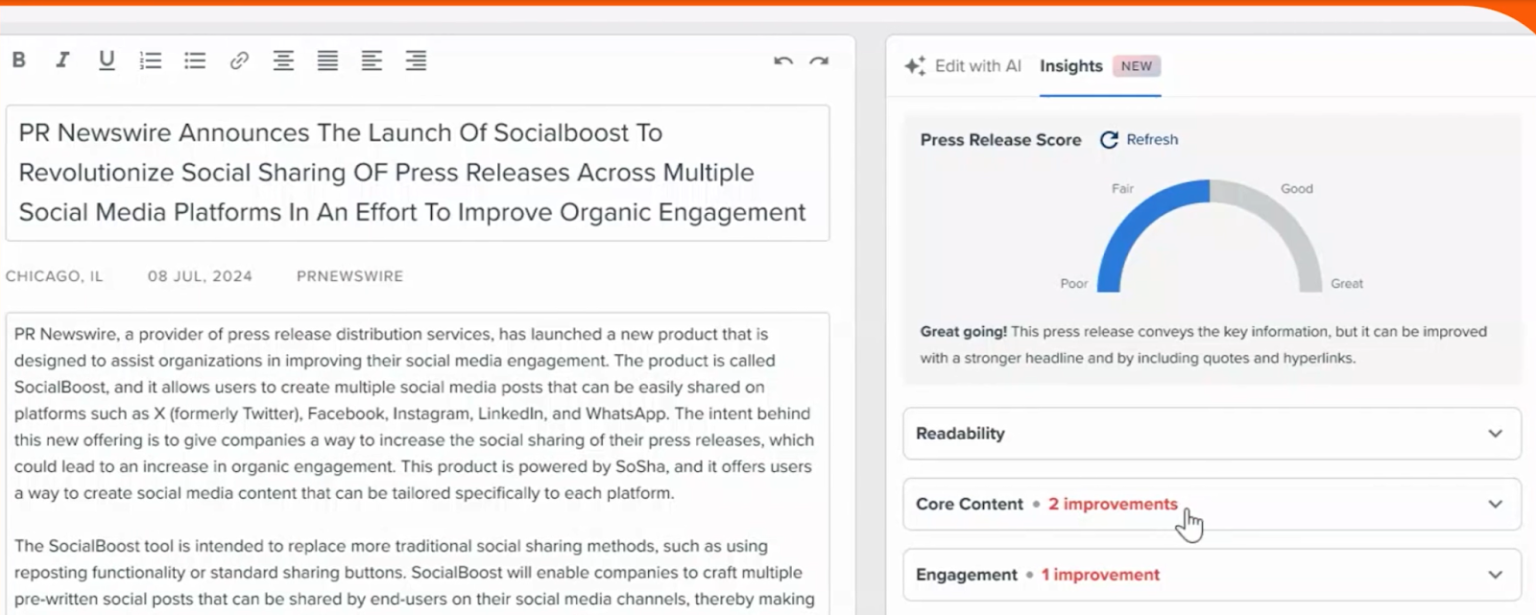The width and height of the screenshot is (1536, 615).
Task: Click the Engagement label
Action: click(967, 575)
